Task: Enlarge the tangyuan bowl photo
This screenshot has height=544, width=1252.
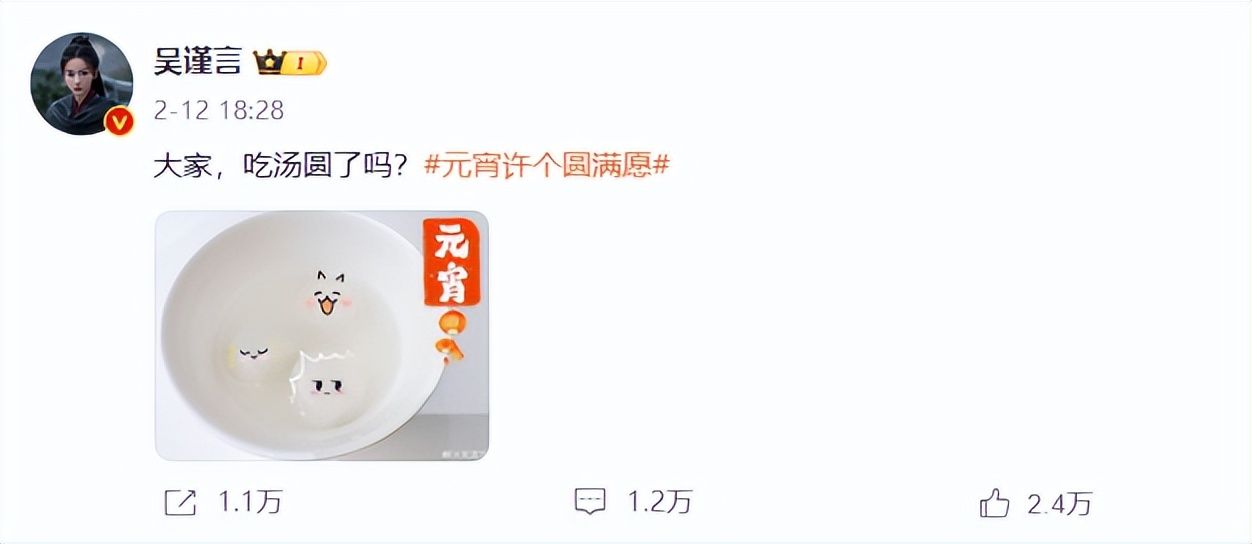Action: tap(322, 335)
